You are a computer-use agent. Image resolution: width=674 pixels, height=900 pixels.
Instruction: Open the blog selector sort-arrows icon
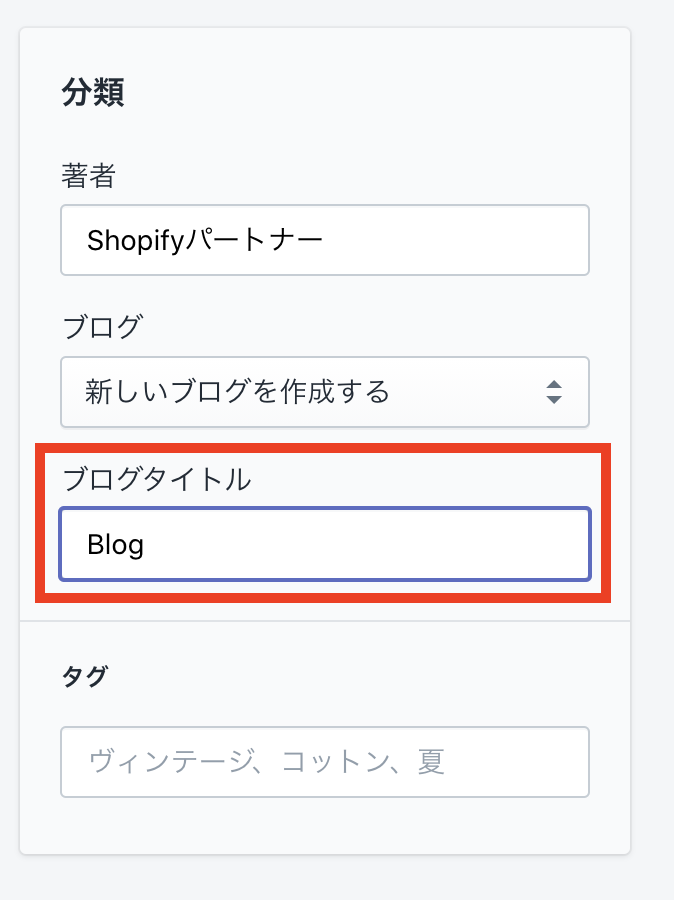pyautogui.click(x=554, y=392)
